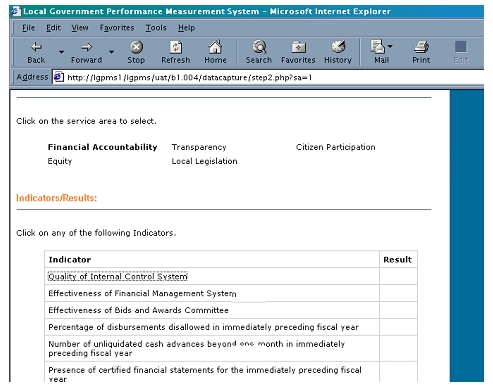This screenshot has height=387, width=493.
Task: Open the Favorites menu
Action: click(117, 28)
